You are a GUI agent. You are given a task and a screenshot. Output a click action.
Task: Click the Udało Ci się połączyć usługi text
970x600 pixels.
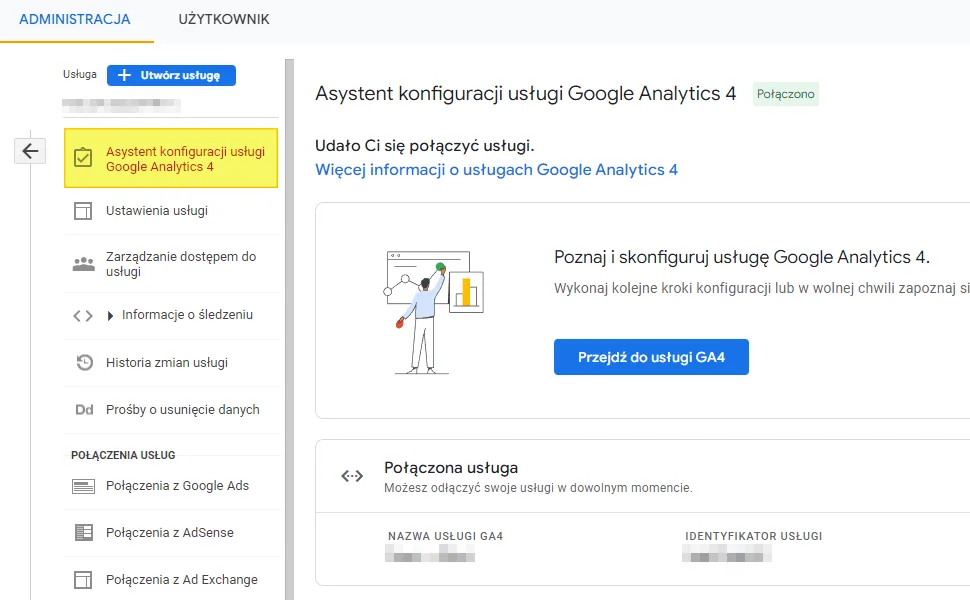(x=424, y=146)
